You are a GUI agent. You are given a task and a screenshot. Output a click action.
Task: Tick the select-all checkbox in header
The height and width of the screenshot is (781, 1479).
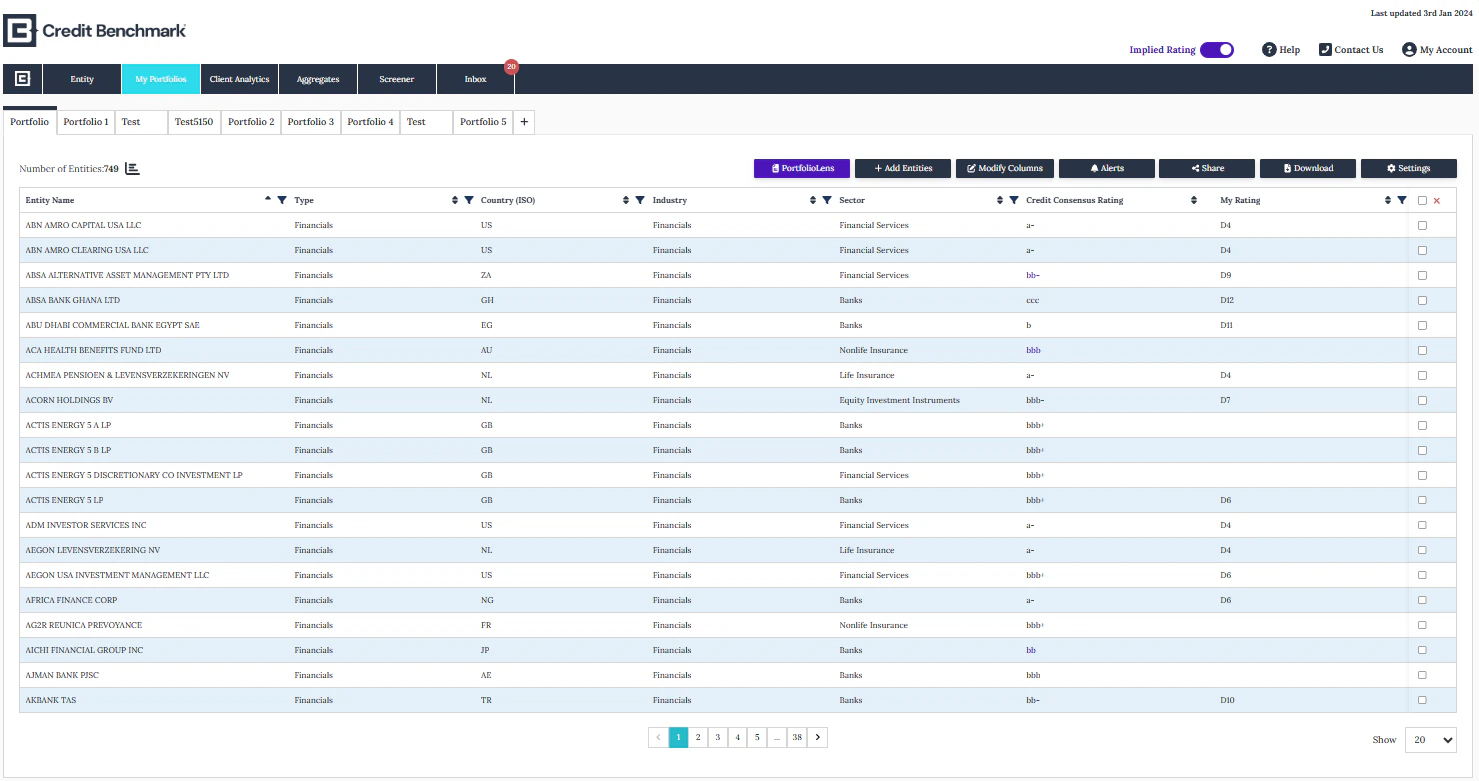[x=1422, y=201]
